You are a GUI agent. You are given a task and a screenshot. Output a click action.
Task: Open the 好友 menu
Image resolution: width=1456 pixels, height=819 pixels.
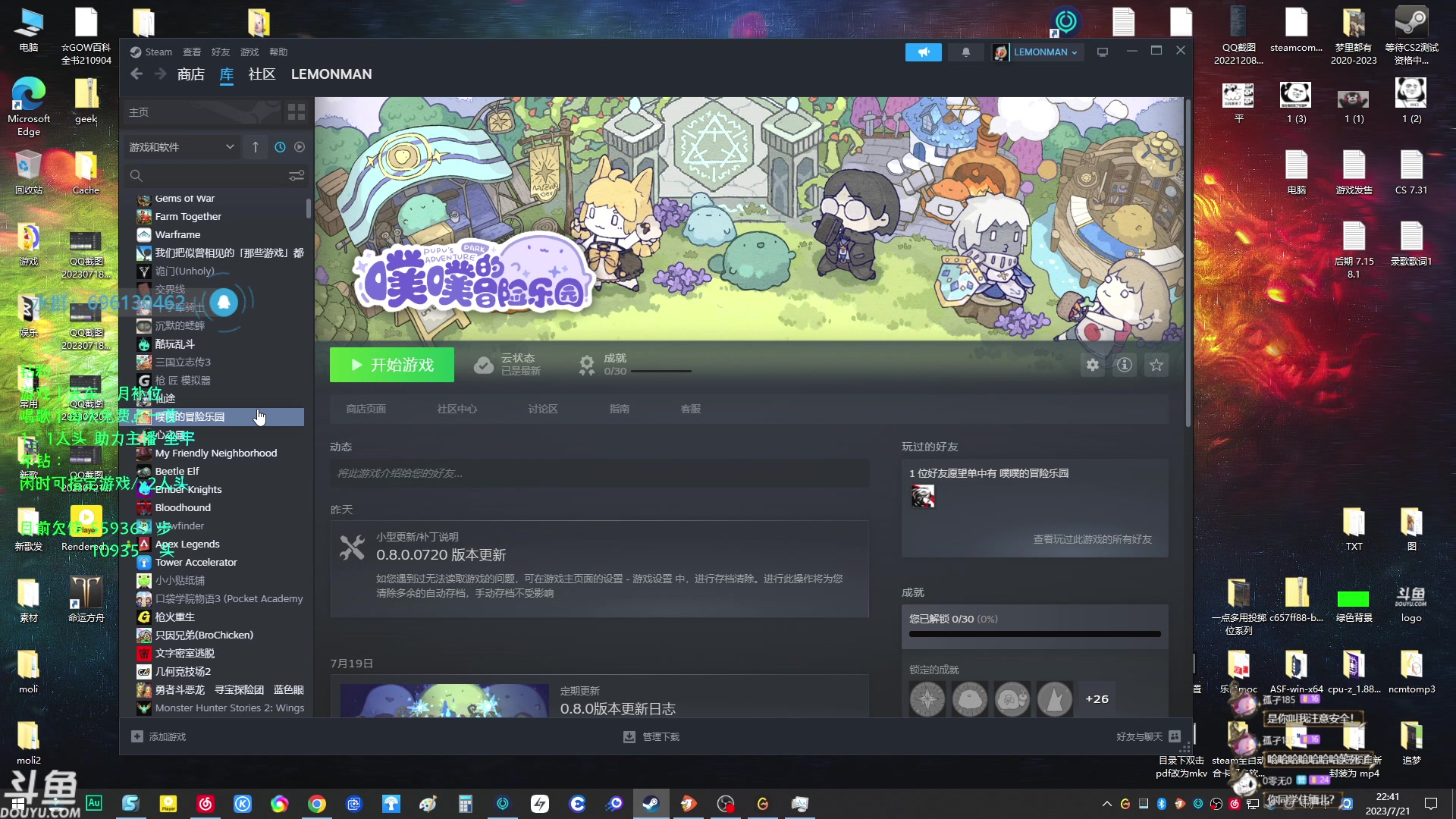point(221,52)
